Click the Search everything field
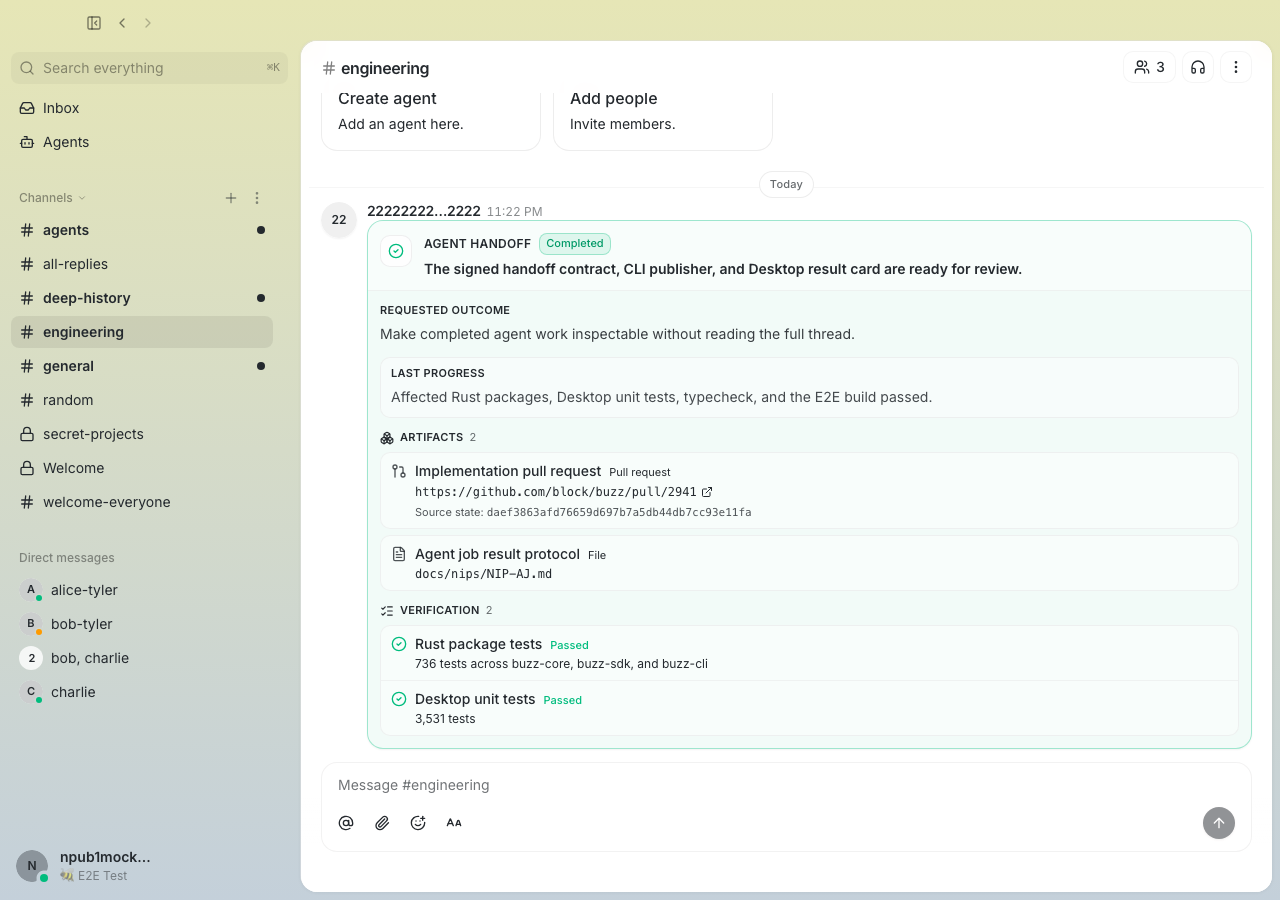The width and height of the screenshot is (1280, 900). pos(149,68)
